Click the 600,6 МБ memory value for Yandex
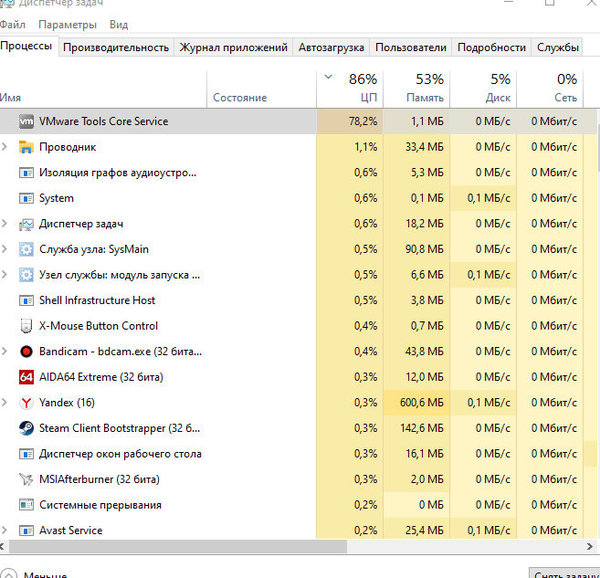This screenshot has width=600, height=578. coord(422,402)
